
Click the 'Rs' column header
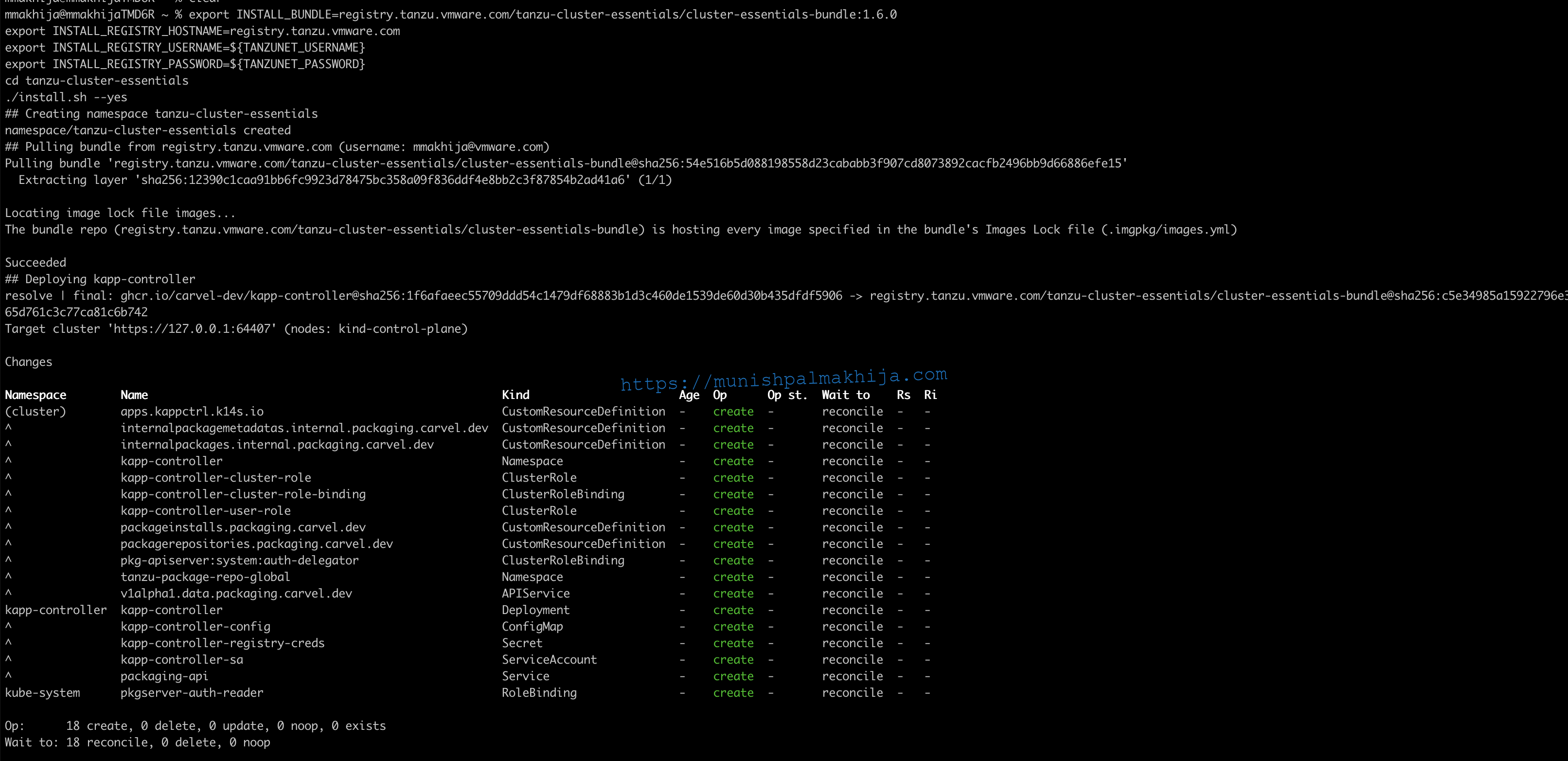coord(903,395)
